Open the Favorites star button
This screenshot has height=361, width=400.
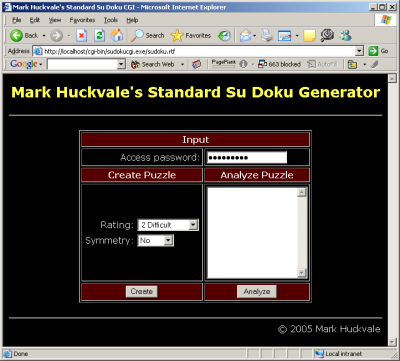point(191,35)
